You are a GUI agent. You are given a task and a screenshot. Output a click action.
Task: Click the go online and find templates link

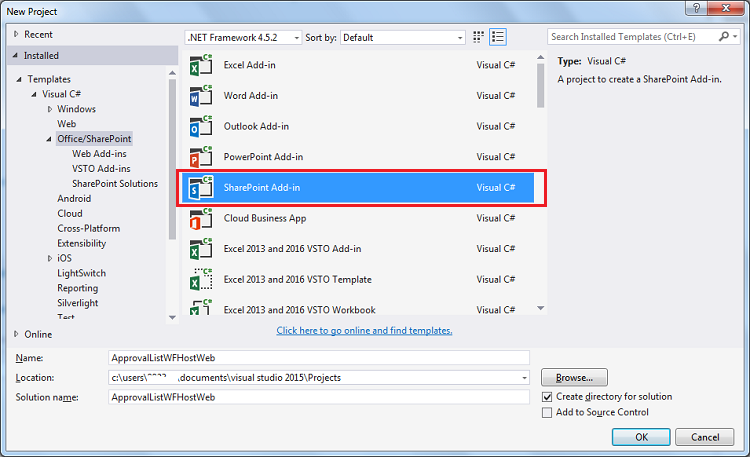click(364, 330)
